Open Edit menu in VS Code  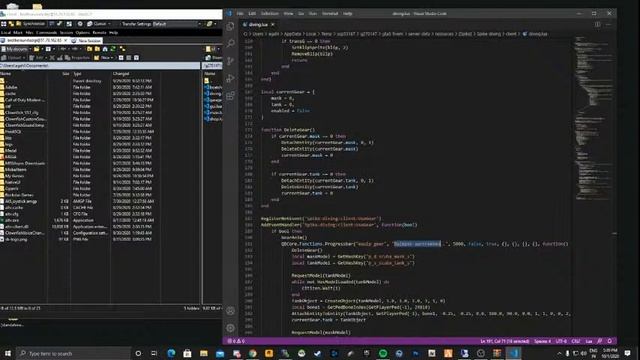point(252,13)
